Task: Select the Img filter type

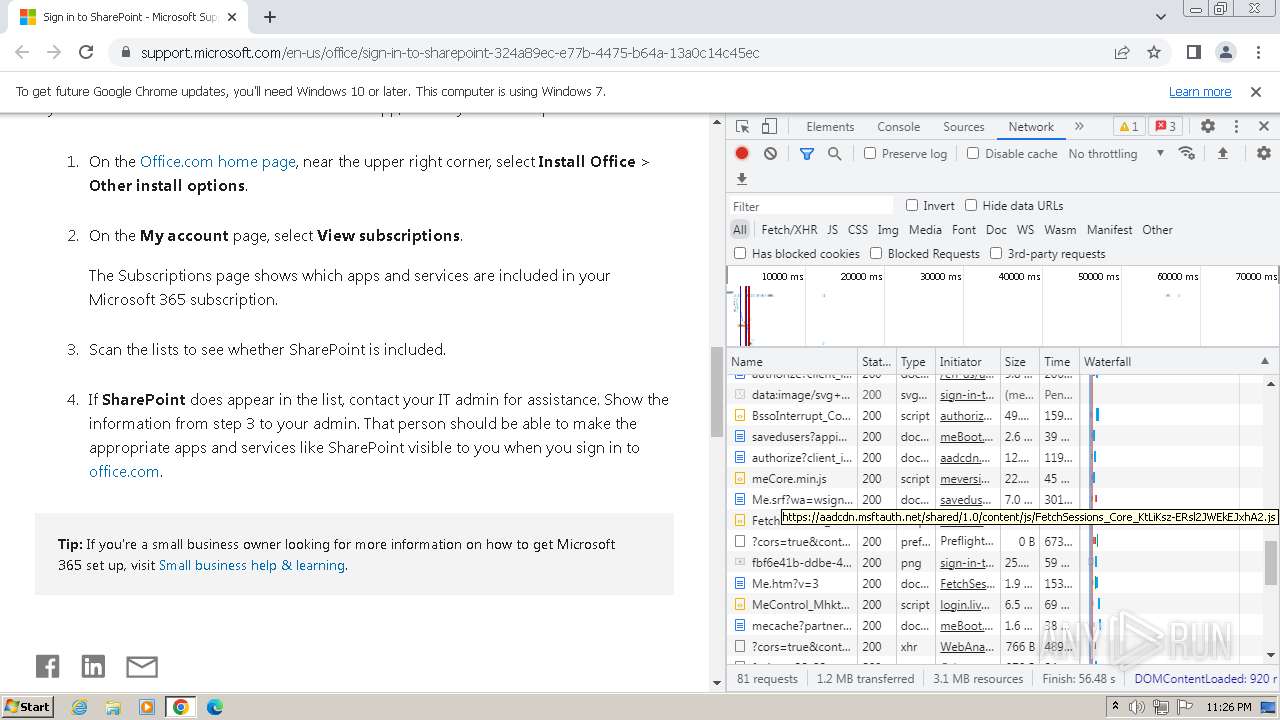Action: (x=887, y=229)
